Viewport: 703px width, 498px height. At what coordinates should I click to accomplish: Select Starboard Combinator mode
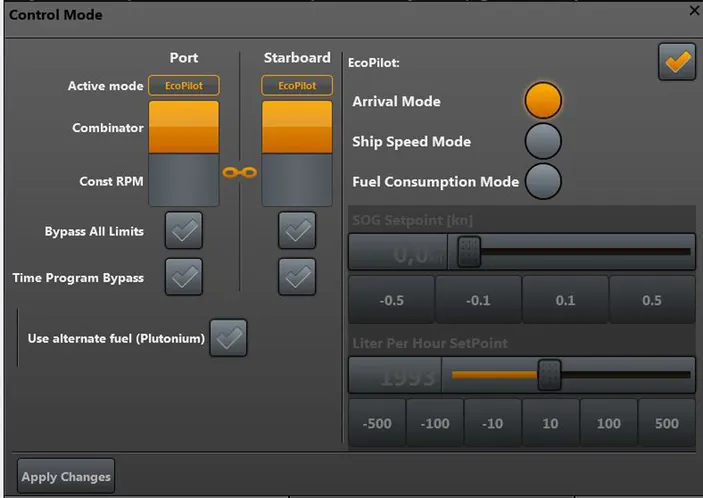(297, 127)
